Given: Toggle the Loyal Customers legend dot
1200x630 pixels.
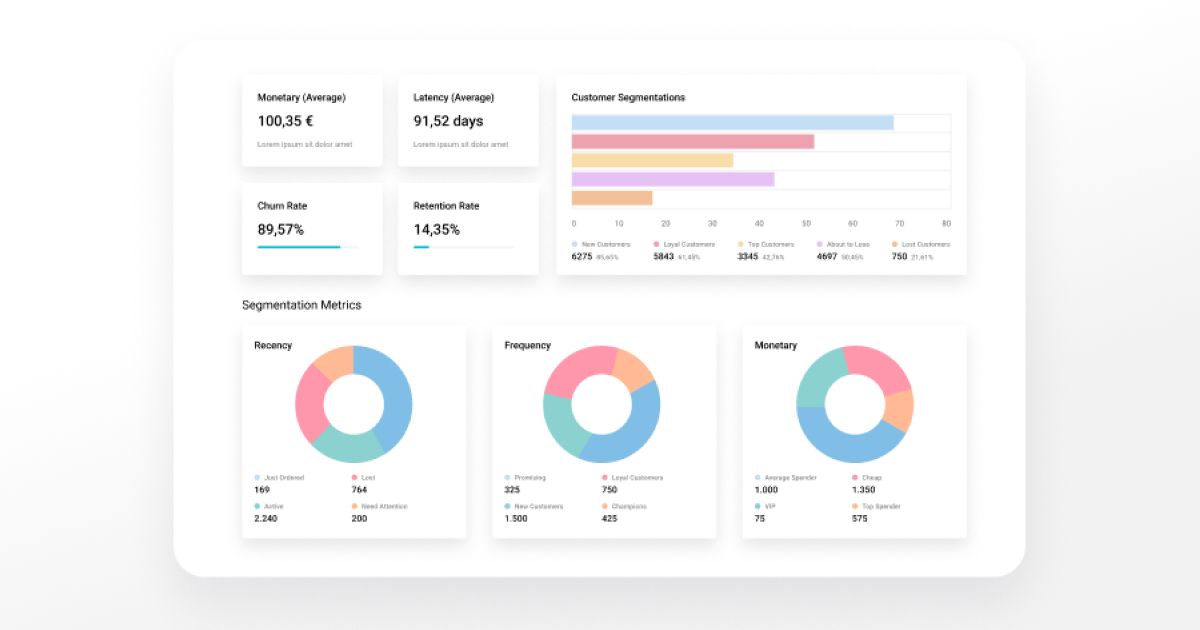Looking at the screenshot, I should (x=657, y=244).
